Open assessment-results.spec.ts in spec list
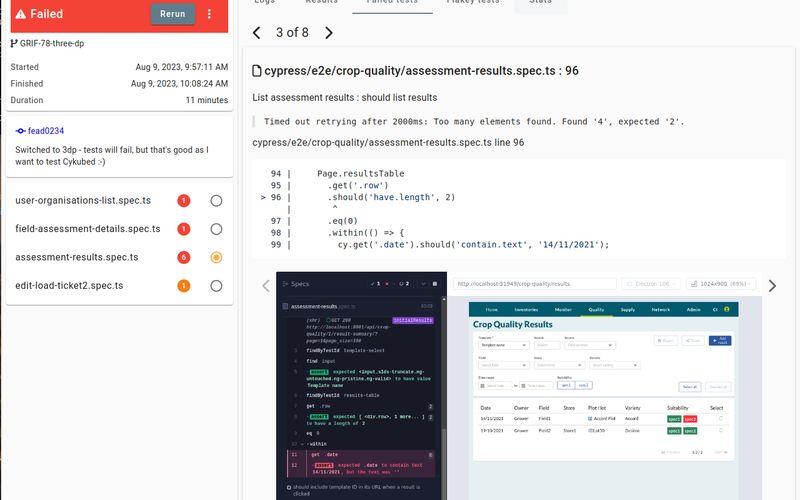 coord(77,258)
